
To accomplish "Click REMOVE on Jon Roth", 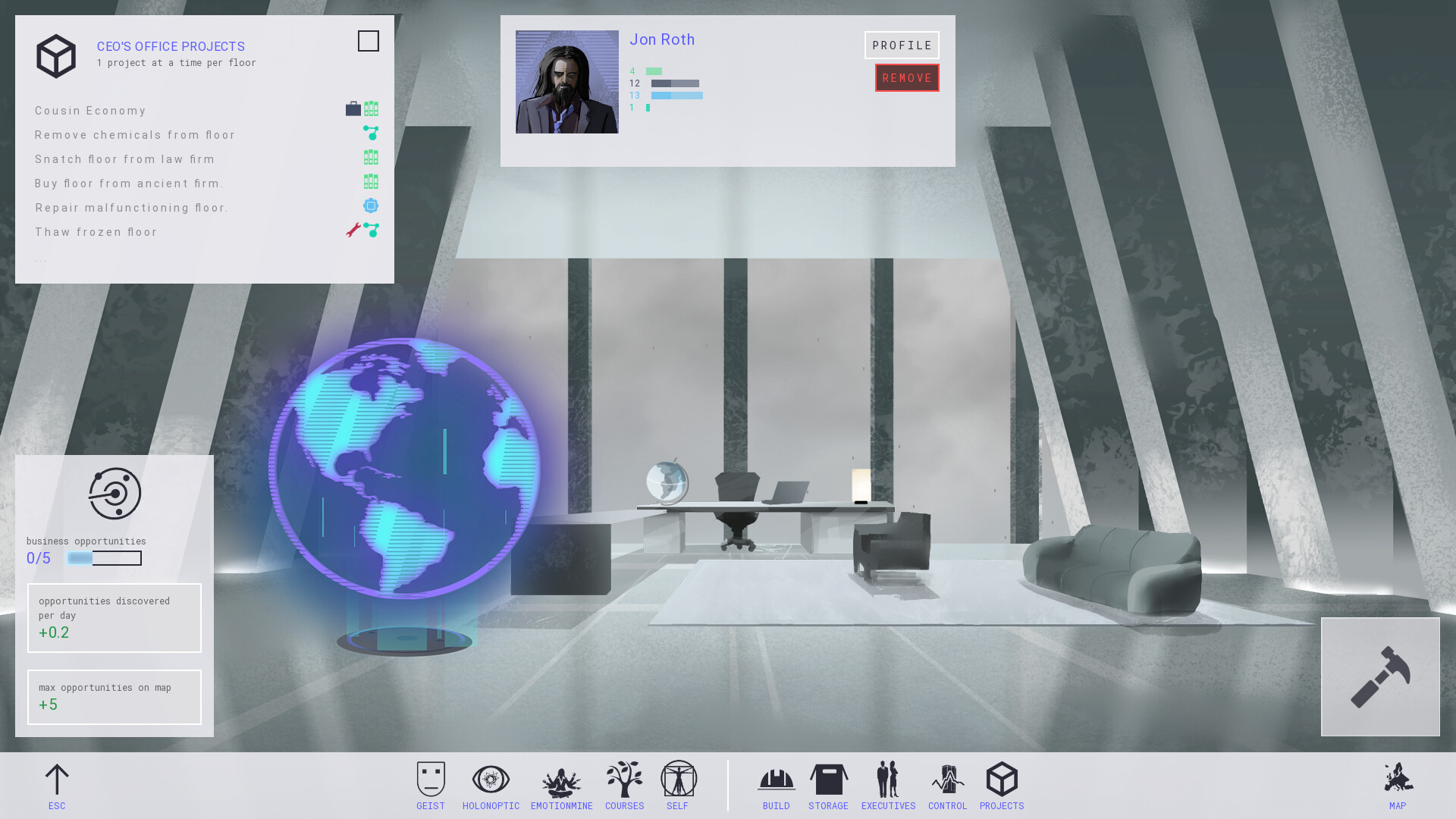I will [907, 77].
